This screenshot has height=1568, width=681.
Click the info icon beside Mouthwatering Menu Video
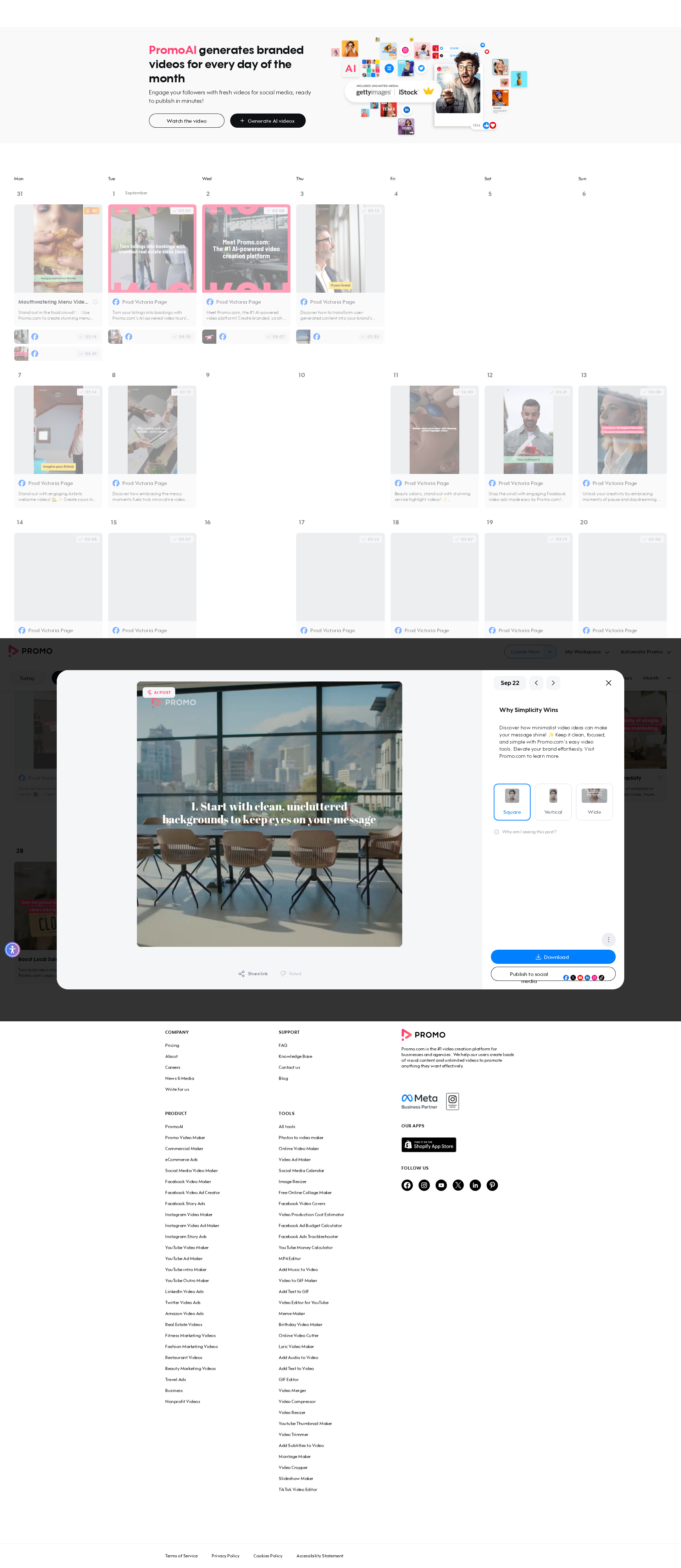click(95, 302)
